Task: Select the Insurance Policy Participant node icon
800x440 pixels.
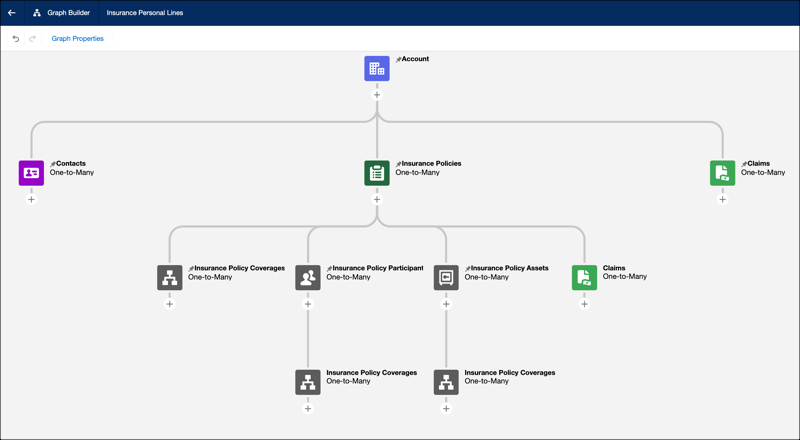Action: click(x=308, y=278)
